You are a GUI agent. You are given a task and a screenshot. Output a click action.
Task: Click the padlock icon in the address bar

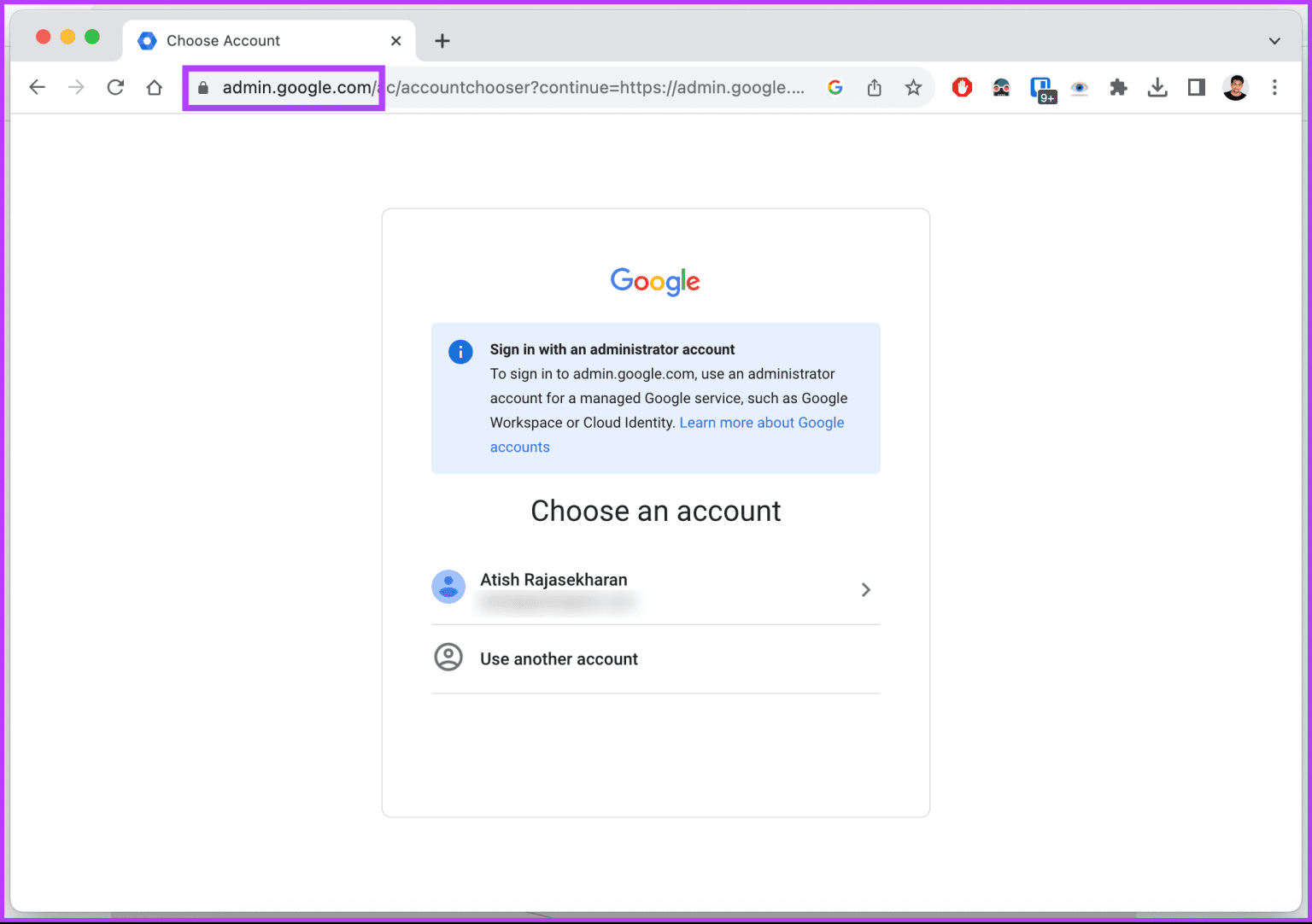tap(202, 88)
